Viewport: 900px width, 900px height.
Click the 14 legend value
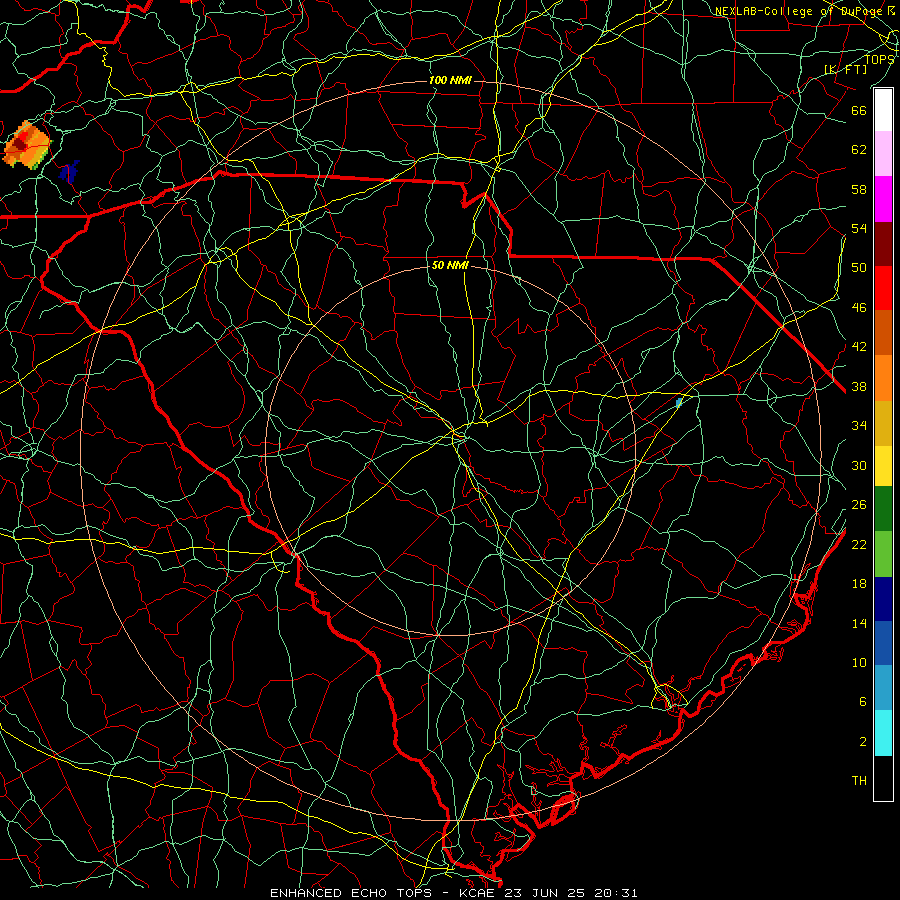pyautogui.click(x=859, y=623)
